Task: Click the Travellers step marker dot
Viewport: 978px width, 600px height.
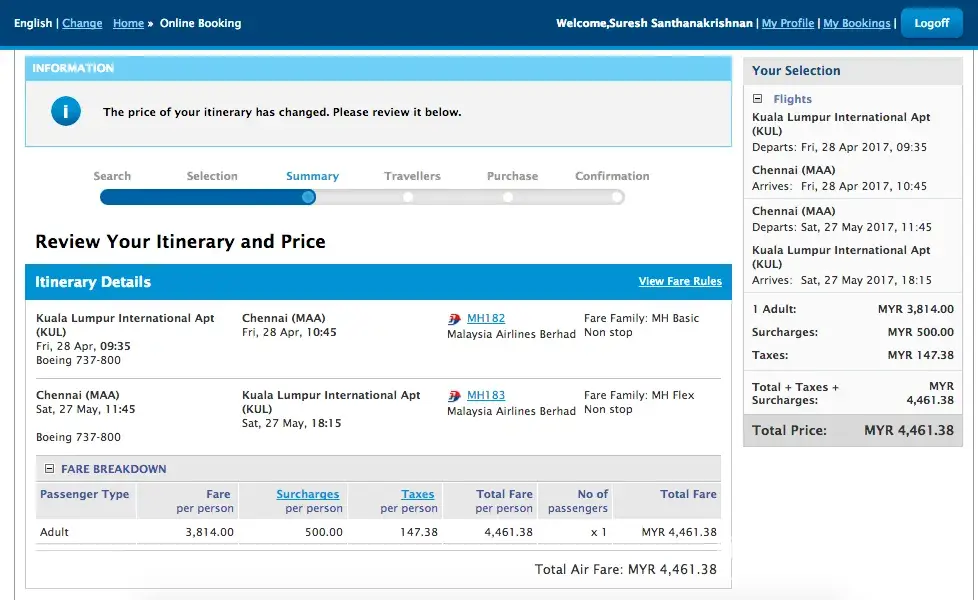Action: 408,197
